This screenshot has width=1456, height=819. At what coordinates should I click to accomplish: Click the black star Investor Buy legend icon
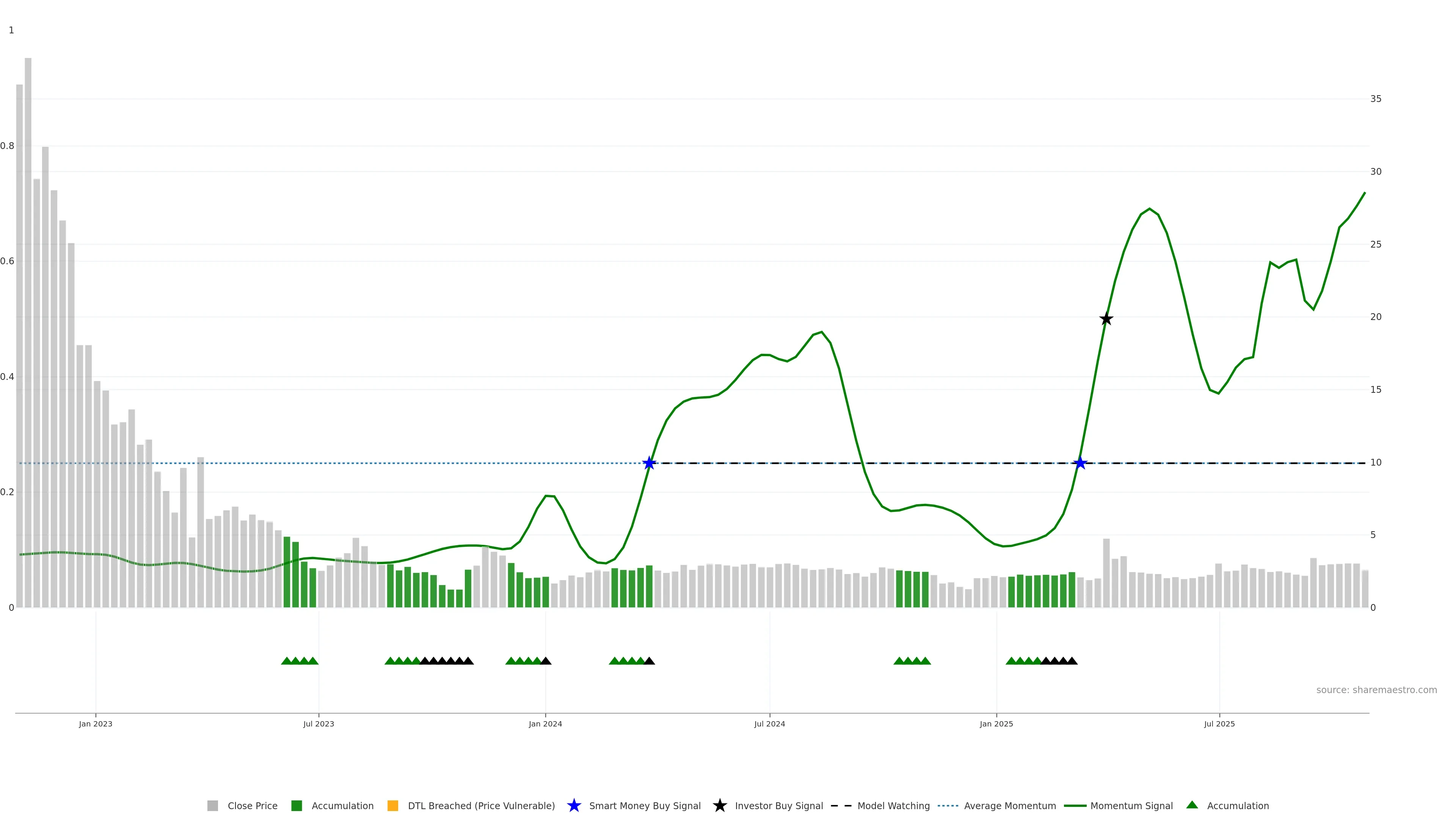(720, 805)
